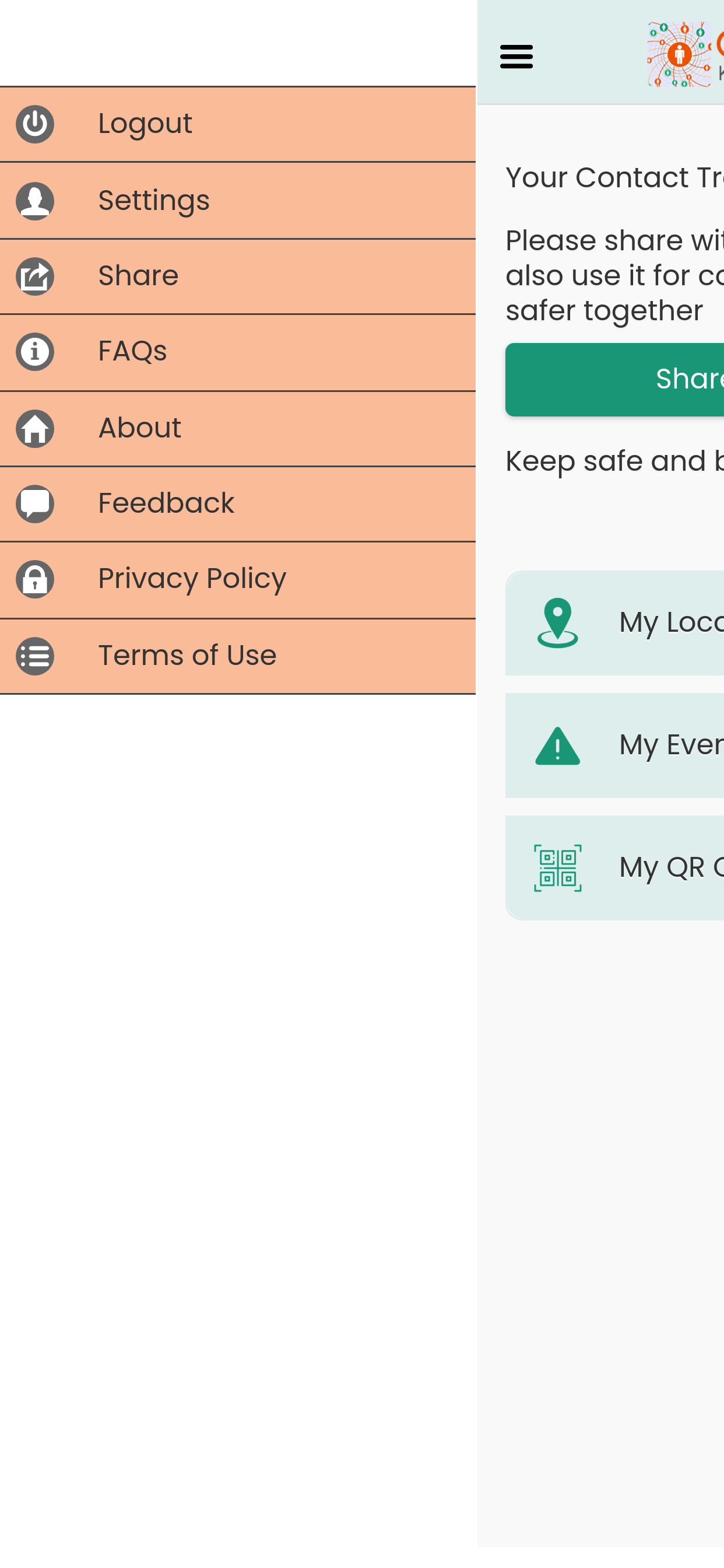Click the FAQs info icon
Image resolution: width=724 pixels, height=1568 pixels.
pos(34,352)
